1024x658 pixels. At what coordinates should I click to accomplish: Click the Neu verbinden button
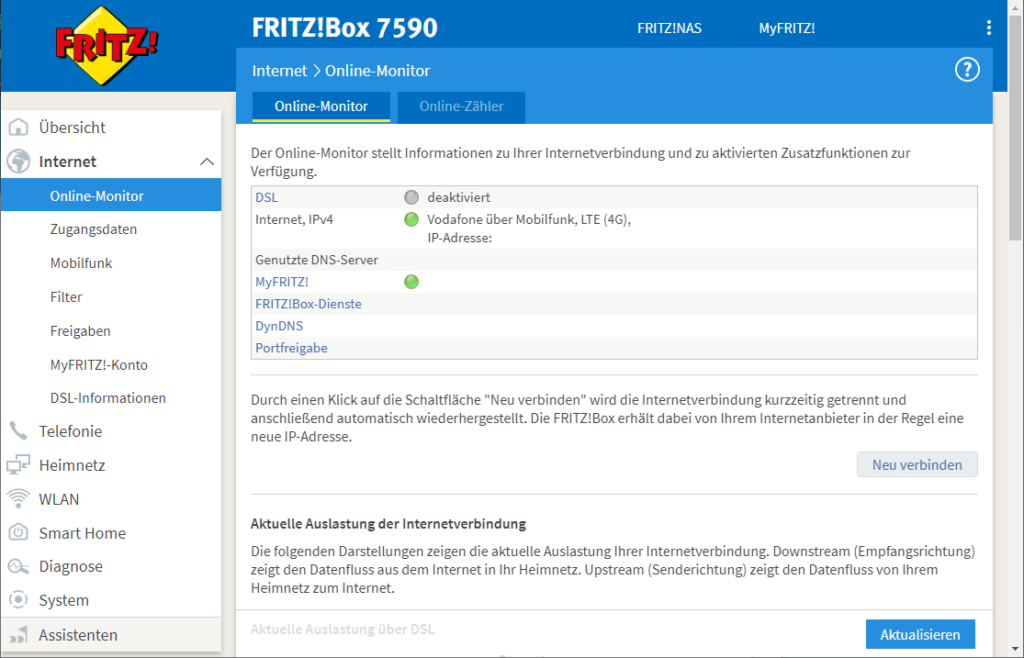(917, 465)
